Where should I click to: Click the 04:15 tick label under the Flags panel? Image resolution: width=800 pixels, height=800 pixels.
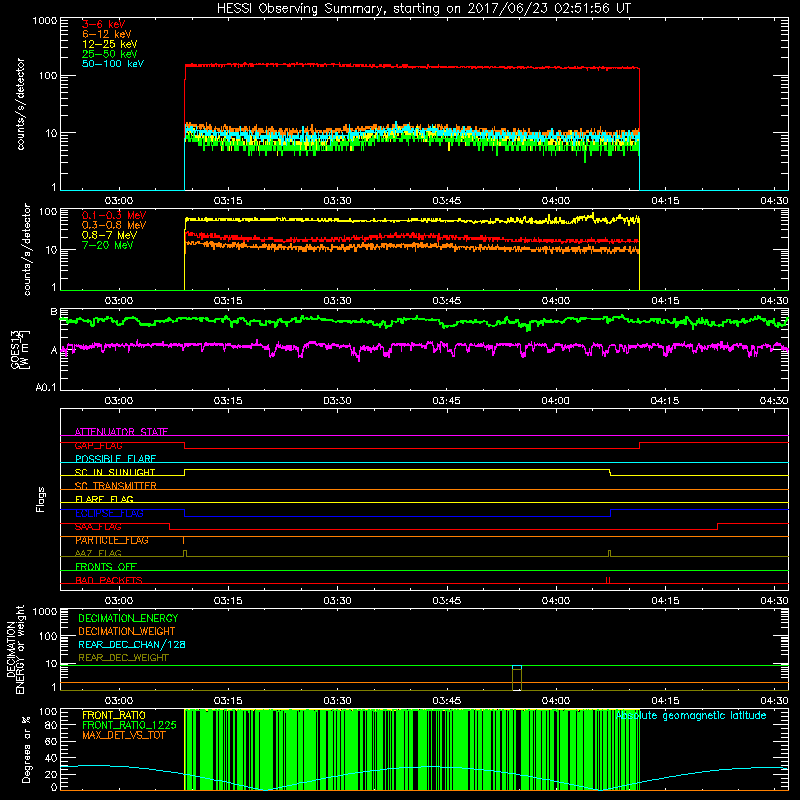(665, 601)
